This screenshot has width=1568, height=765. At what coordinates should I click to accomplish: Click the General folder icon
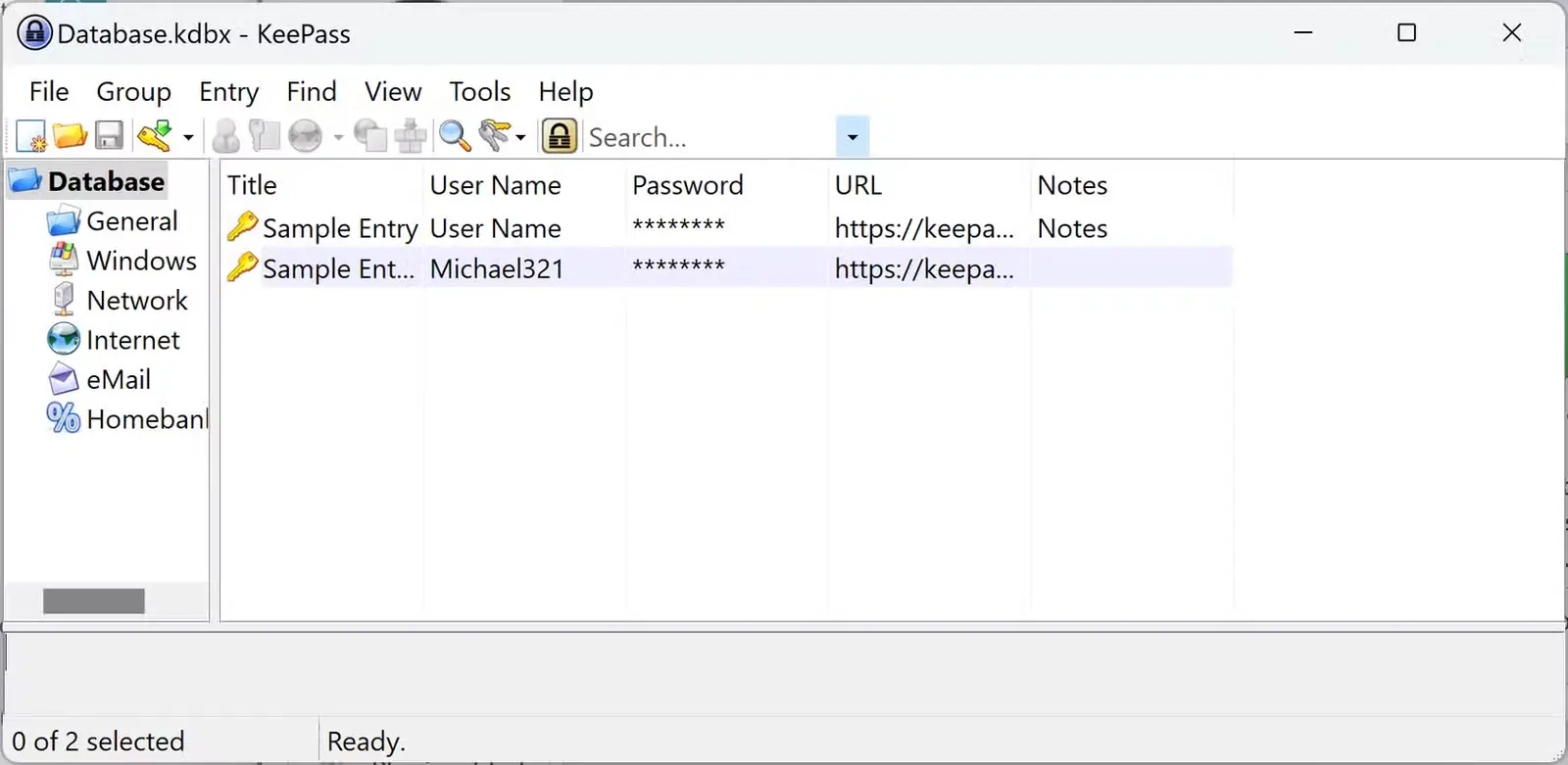tap(64, 221)
